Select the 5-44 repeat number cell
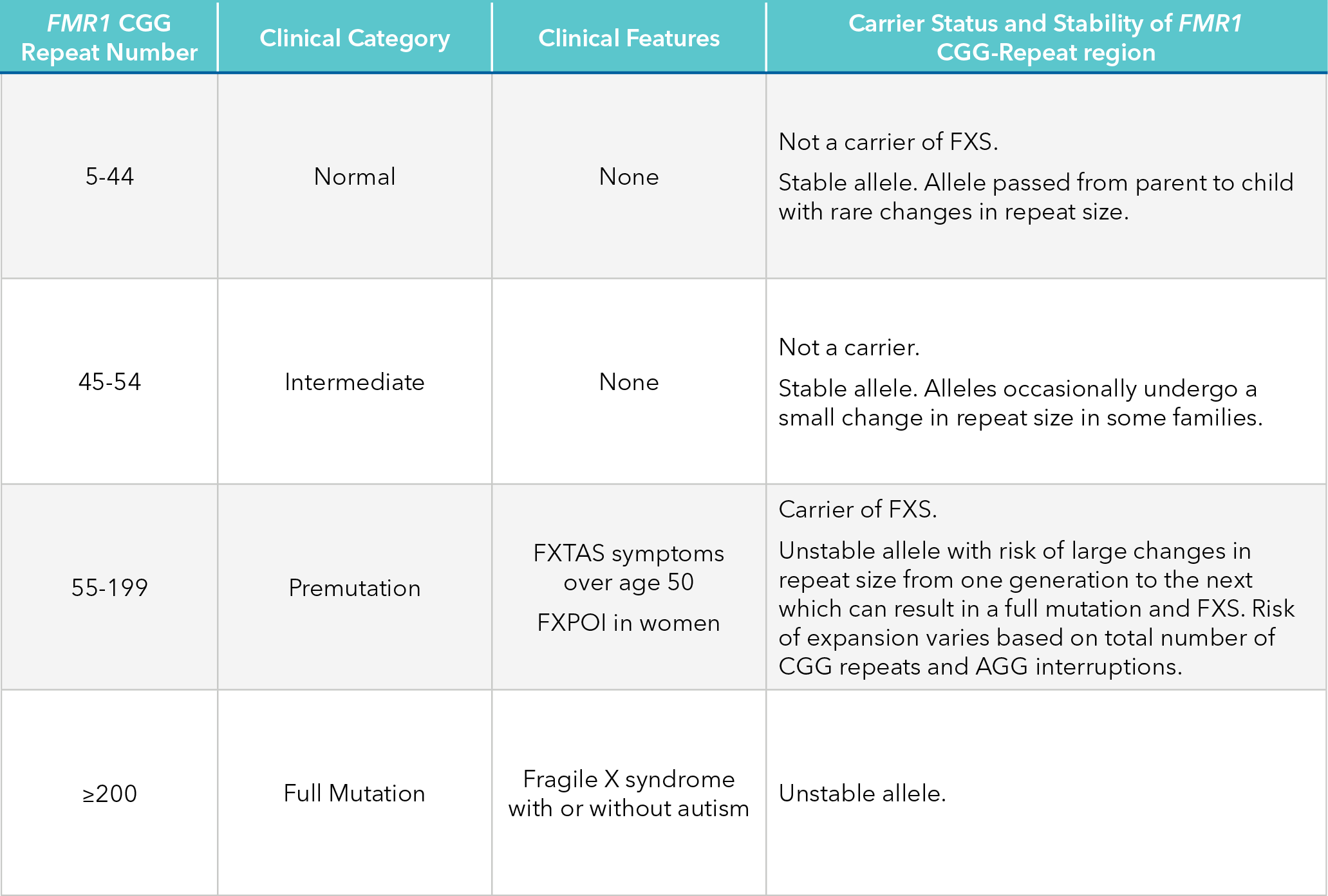Image resolution: width=1328 pixels, height=896 pixels. (x=109, y=176)
